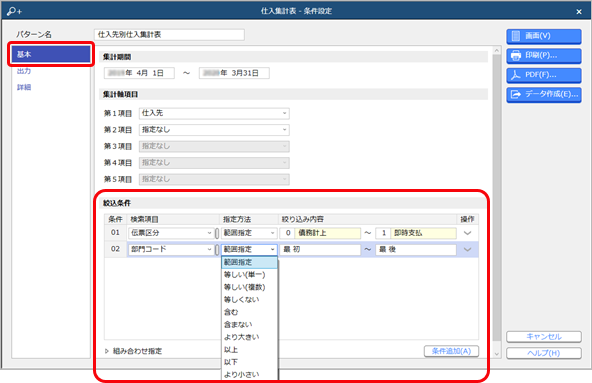Click condition number 01 cell
592x383 pixels.
tap(115, 233)
